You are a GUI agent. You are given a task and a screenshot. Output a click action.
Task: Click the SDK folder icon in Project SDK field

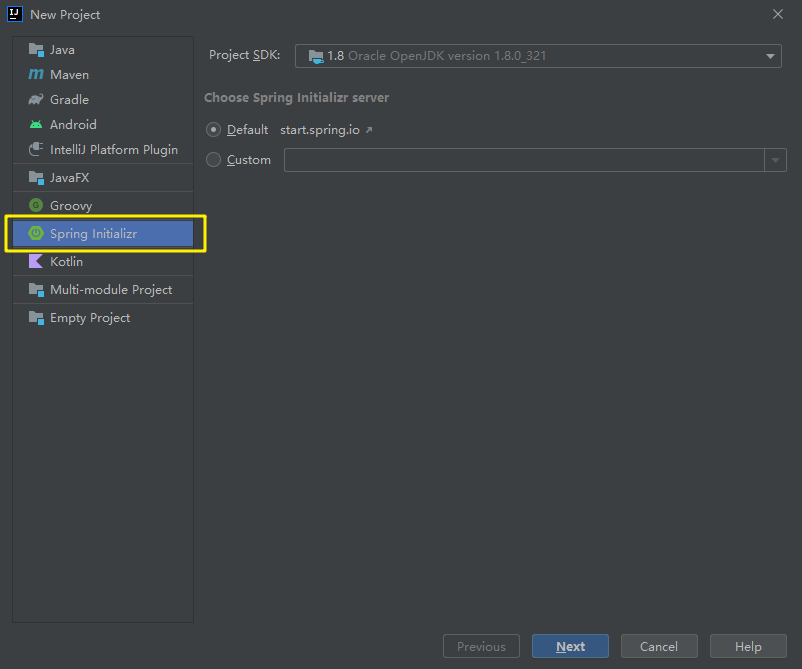(x=316, y=56)
